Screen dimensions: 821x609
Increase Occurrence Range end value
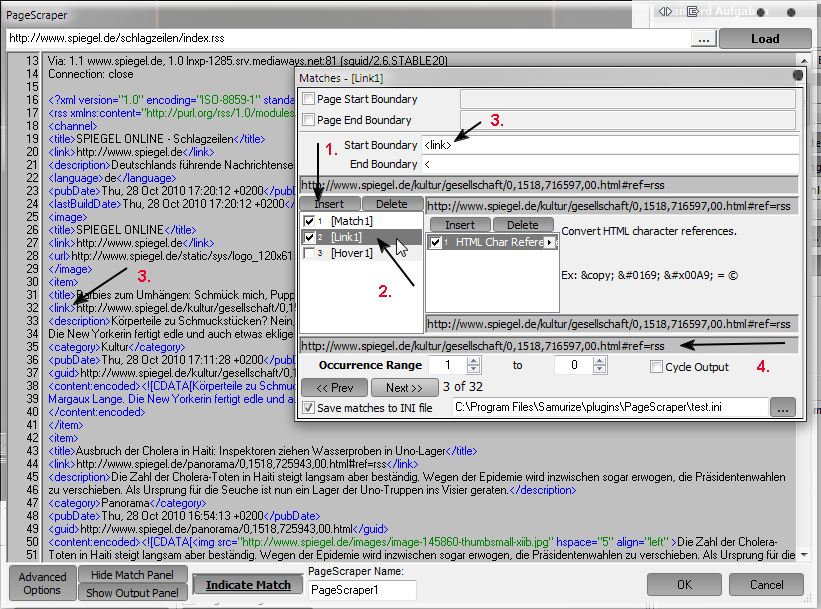pyautogui.click(x=600, y=361)
